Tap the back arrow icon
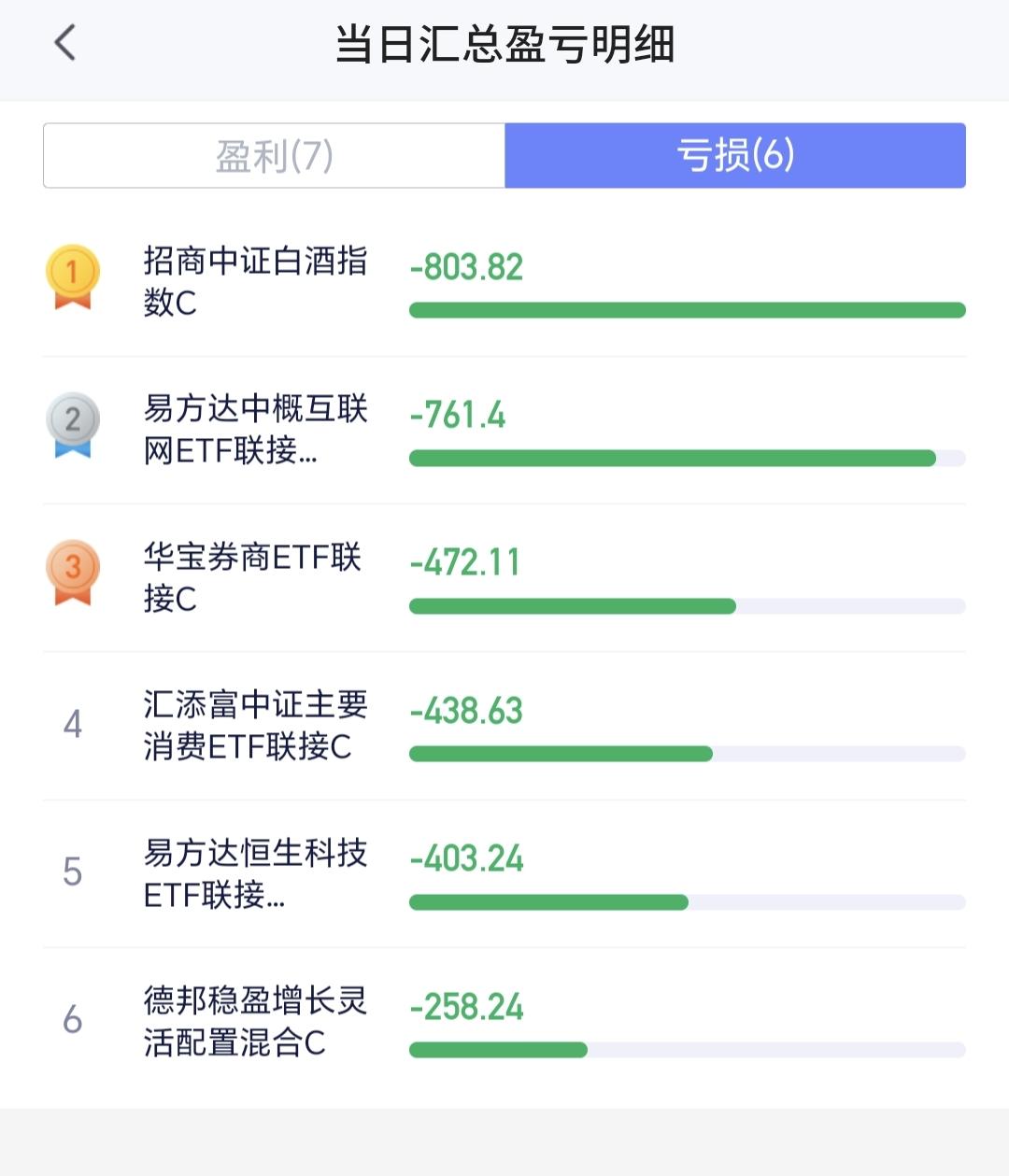Screen dimensions: 1009x1176 click(x=64, y=43)
